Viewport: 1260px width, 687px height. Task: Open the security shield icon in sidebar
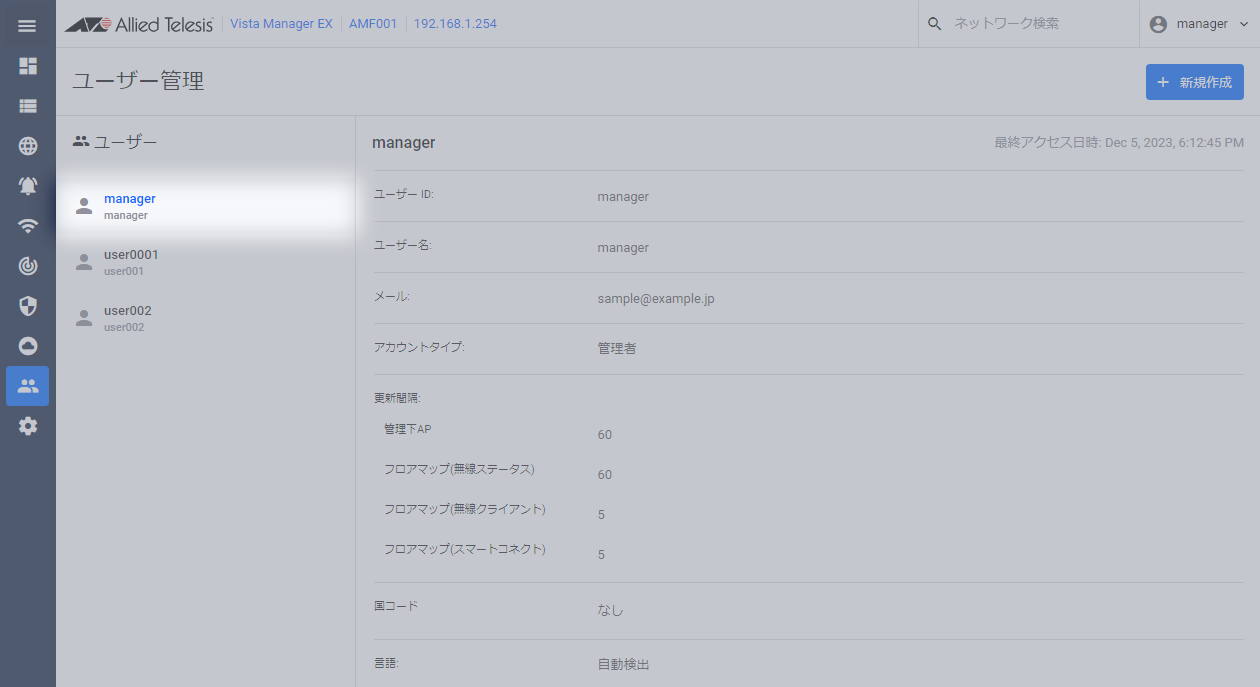pyautogui.click(x=28, y=306)
